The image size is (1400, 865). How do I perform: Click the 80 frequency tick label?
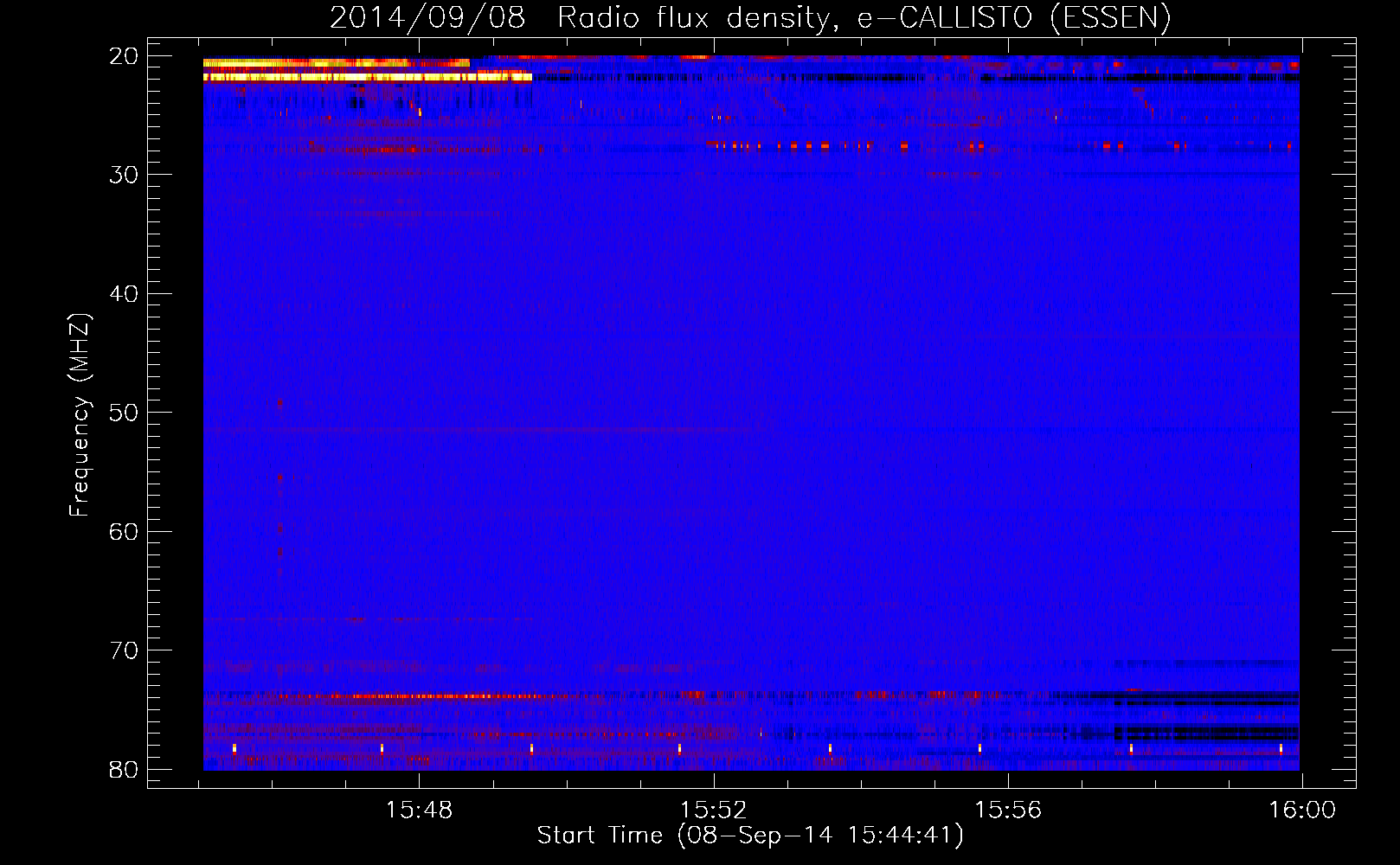click(x=124, y=770)
